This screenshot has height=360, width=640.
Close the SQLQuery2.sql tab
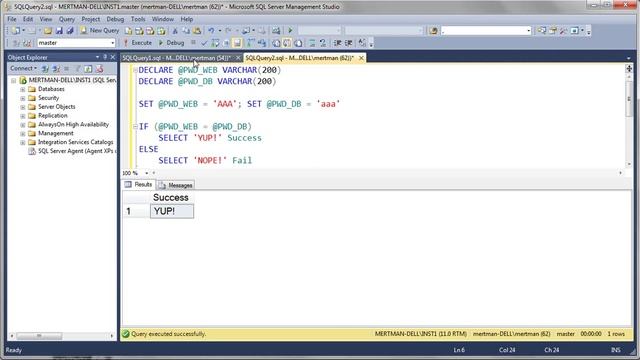(361, 58)
